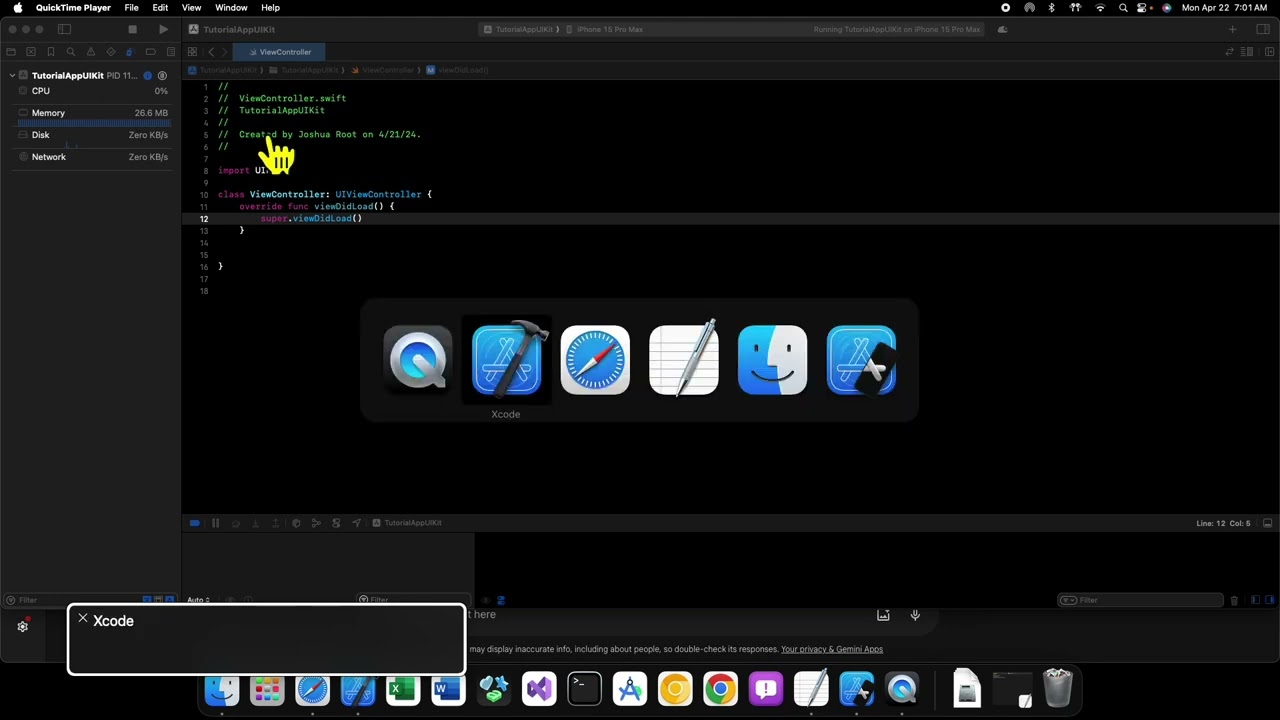Choose the iPhone 15 Pro Max destination

click(606, 29)
